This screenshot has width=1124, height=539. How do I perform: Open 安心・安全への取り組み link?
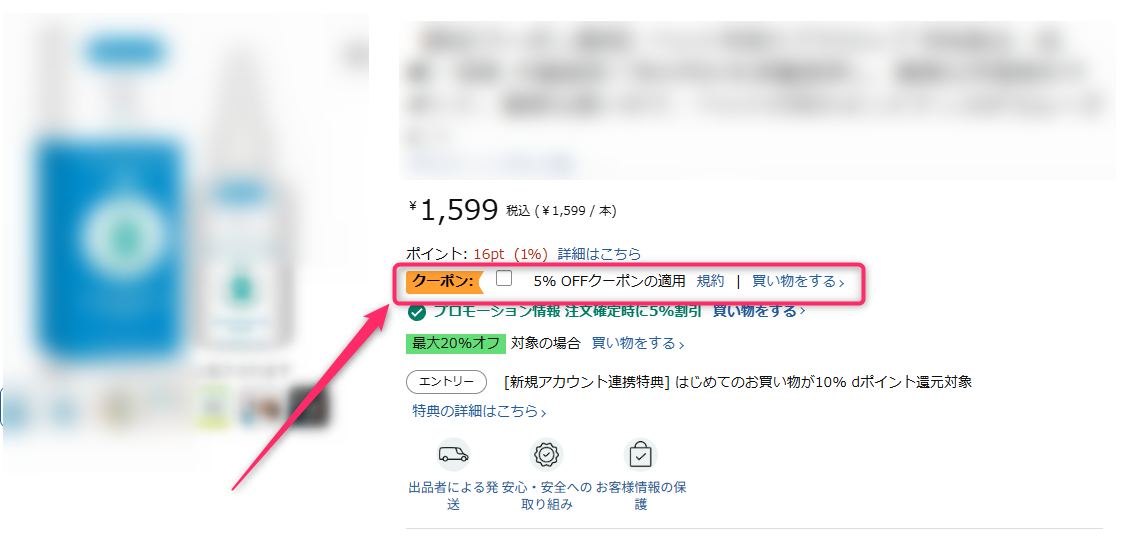(x=547, y=495)
